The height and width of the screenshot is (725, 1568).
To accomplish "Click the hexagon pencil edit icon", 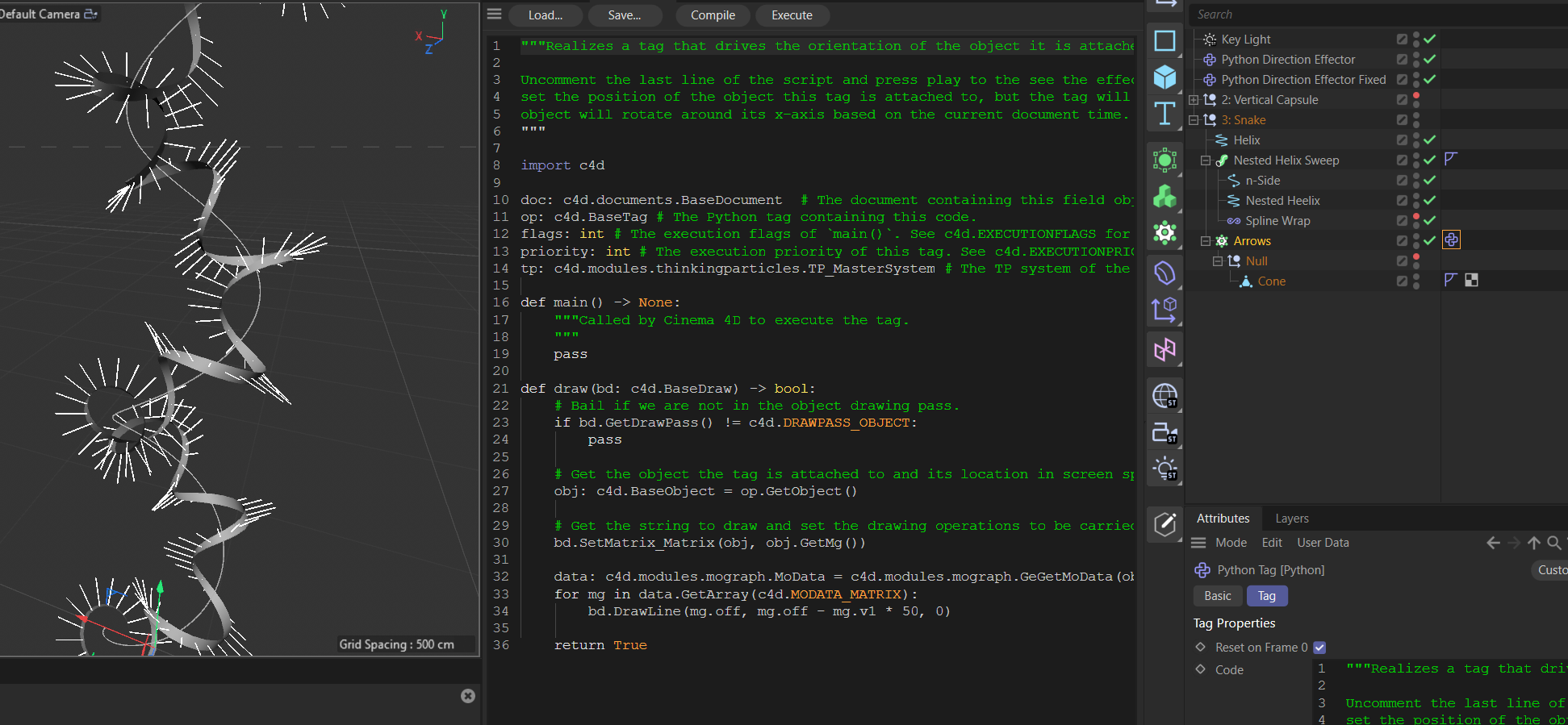I will click(x=1165, y=525).
